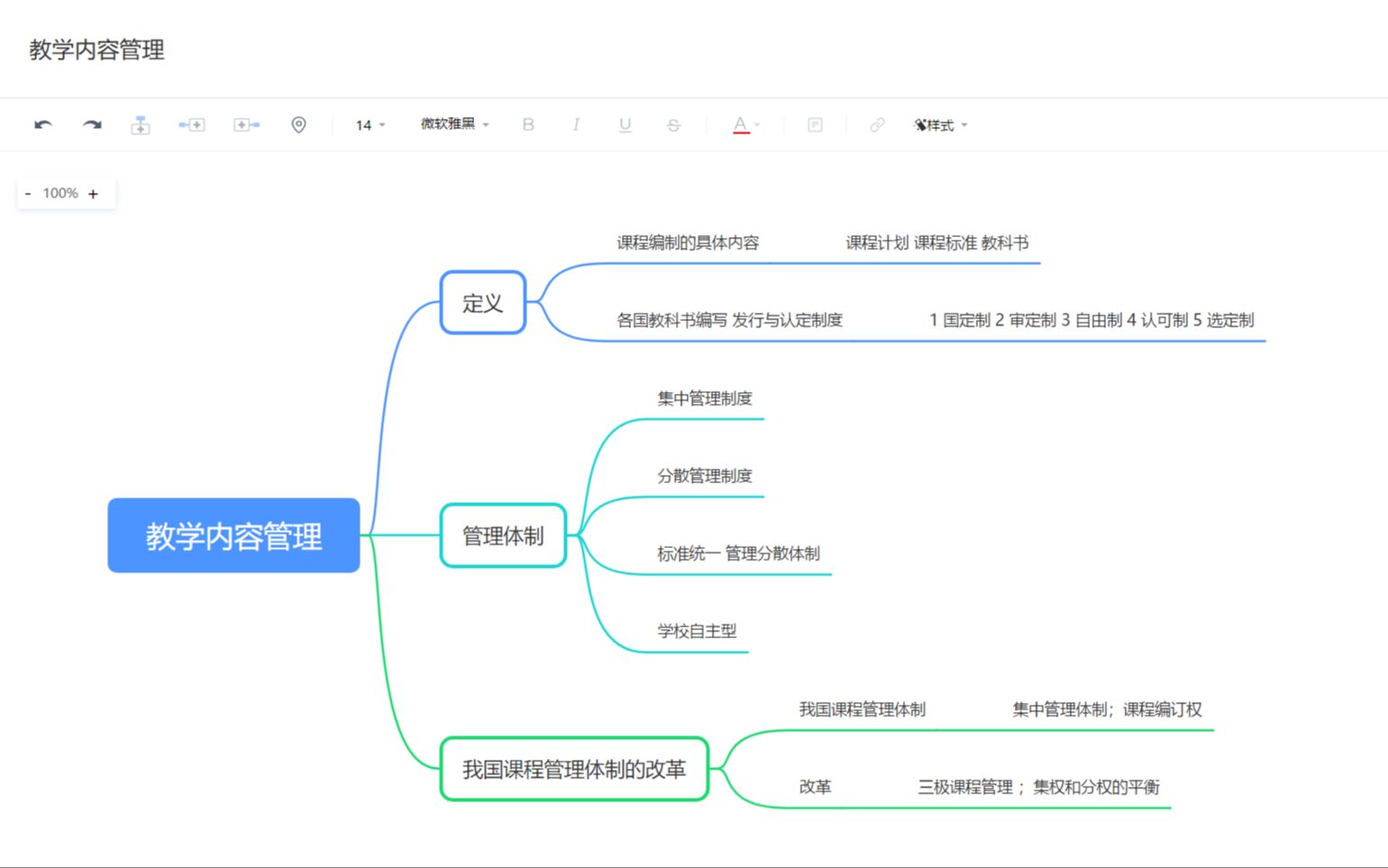Toggle strikethrough formatting
1388x868 pixels.
point(673,125)
